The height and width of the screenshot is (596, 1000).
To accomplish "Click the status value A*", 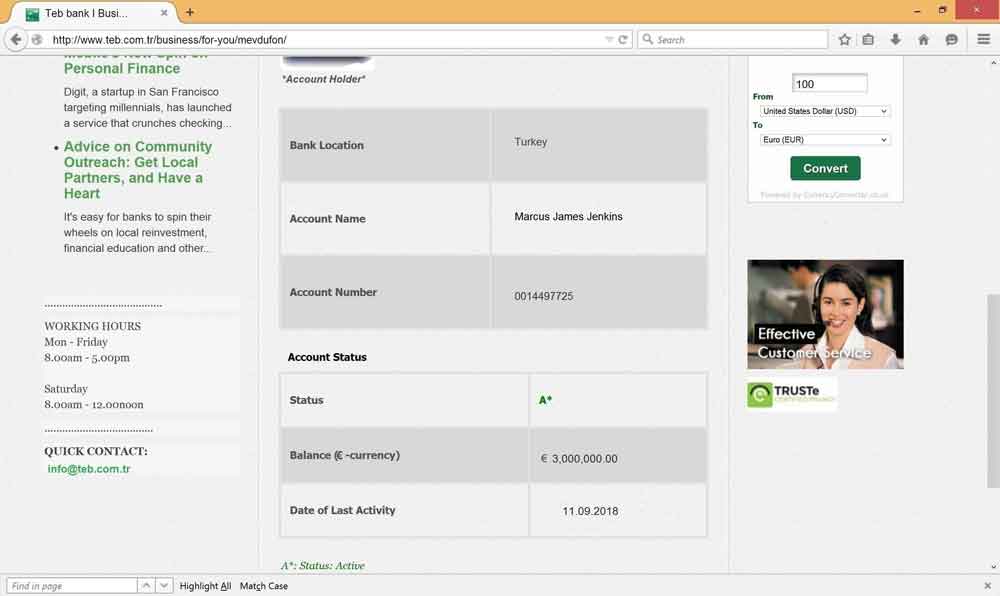I will coord(545,400).
